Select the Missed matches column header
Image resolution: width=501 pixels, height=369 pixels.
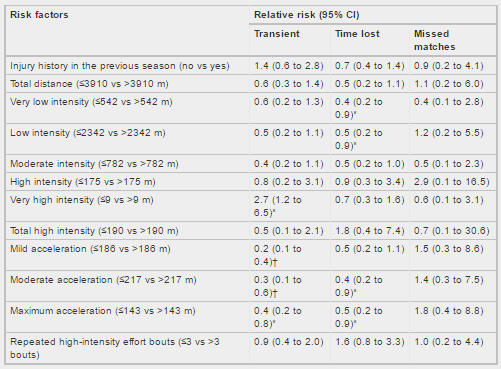pos(434,40)
